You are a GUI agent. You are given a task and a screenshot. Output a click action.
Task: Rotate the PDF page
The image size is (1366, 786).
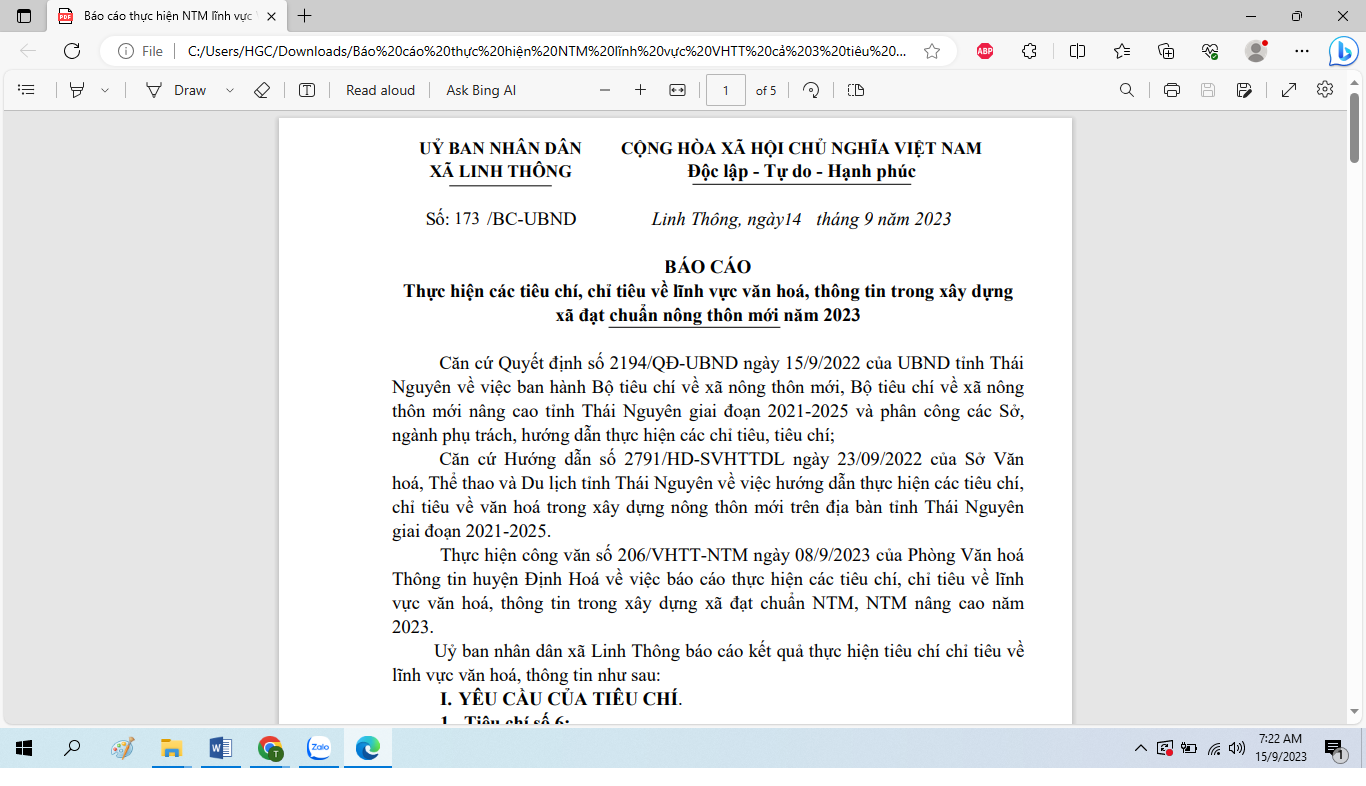coord(812,90)
